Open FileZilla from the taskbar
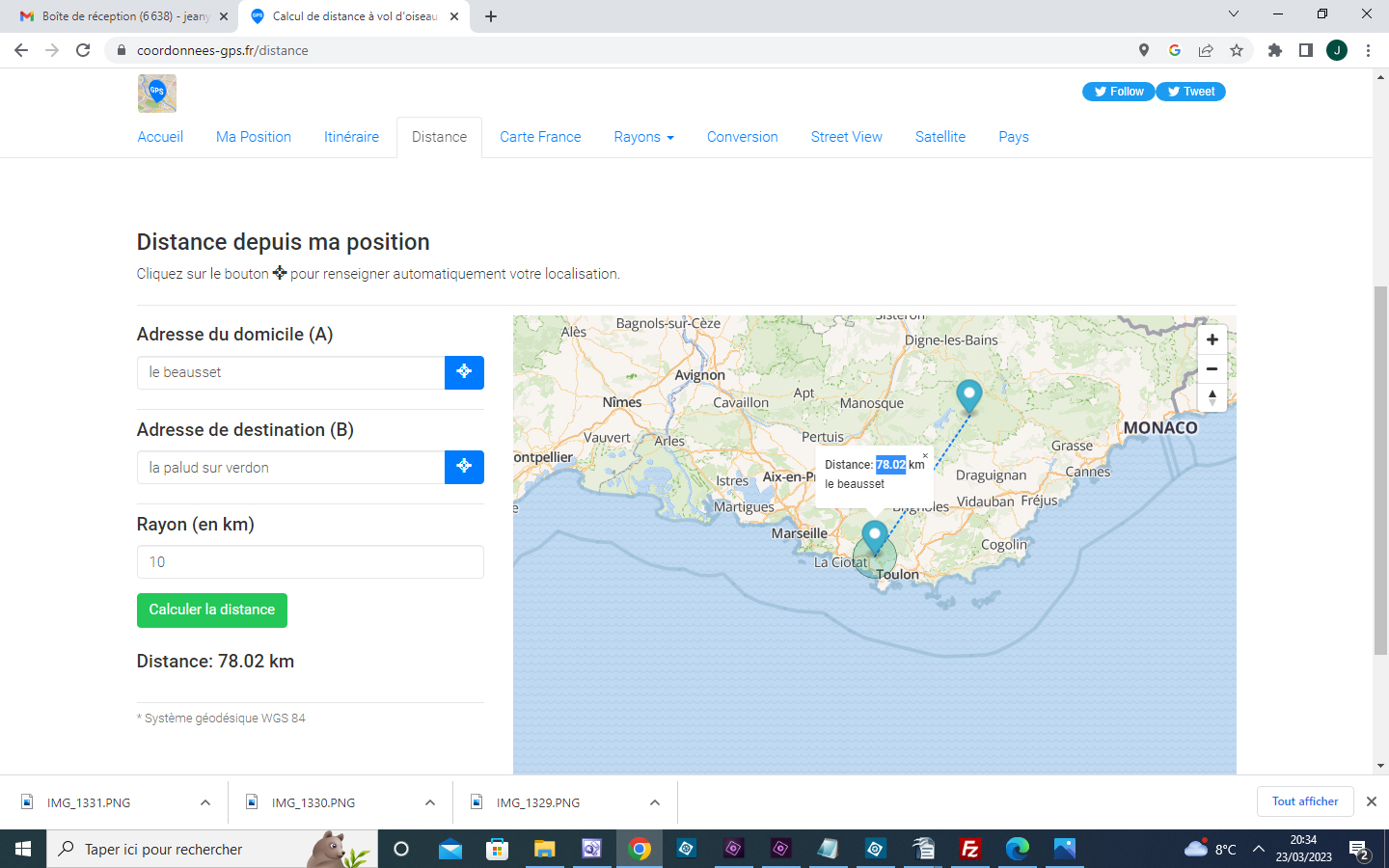Screen dimensions: 1389x868 click(970, 849)
